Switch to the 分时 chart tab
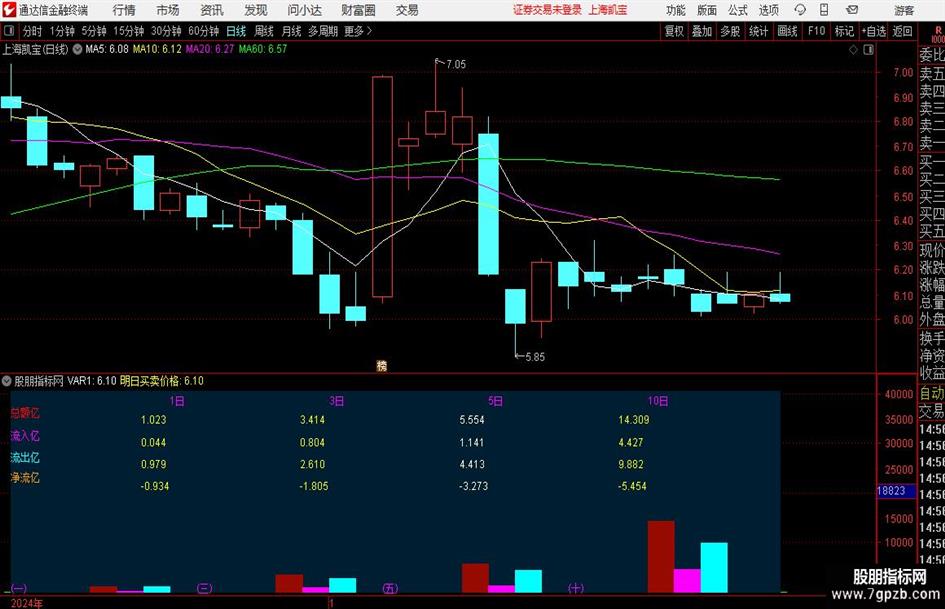 pos(33,31)
